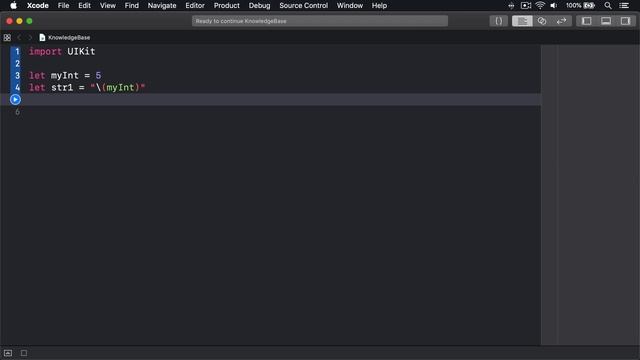Open the Navigate menu
Image resolution: width=640 pixels, height=360 pixels.
(162, 5)
